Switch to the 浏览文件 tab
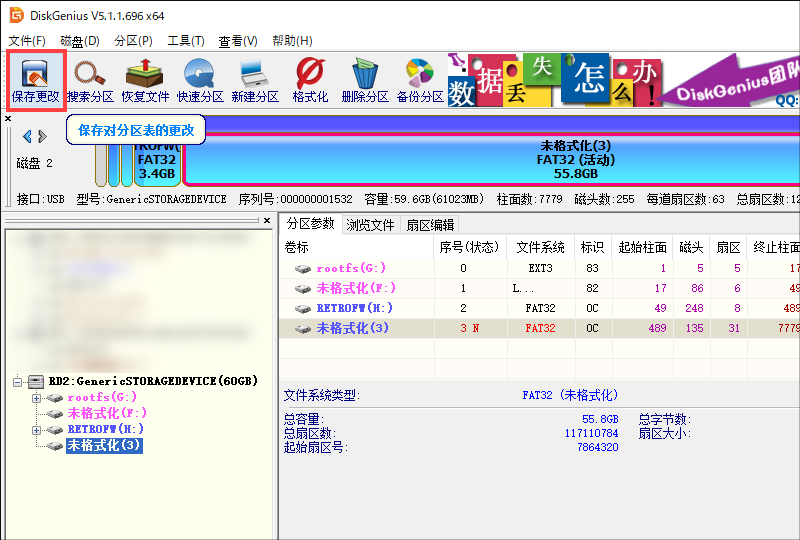 click(370, 225)
